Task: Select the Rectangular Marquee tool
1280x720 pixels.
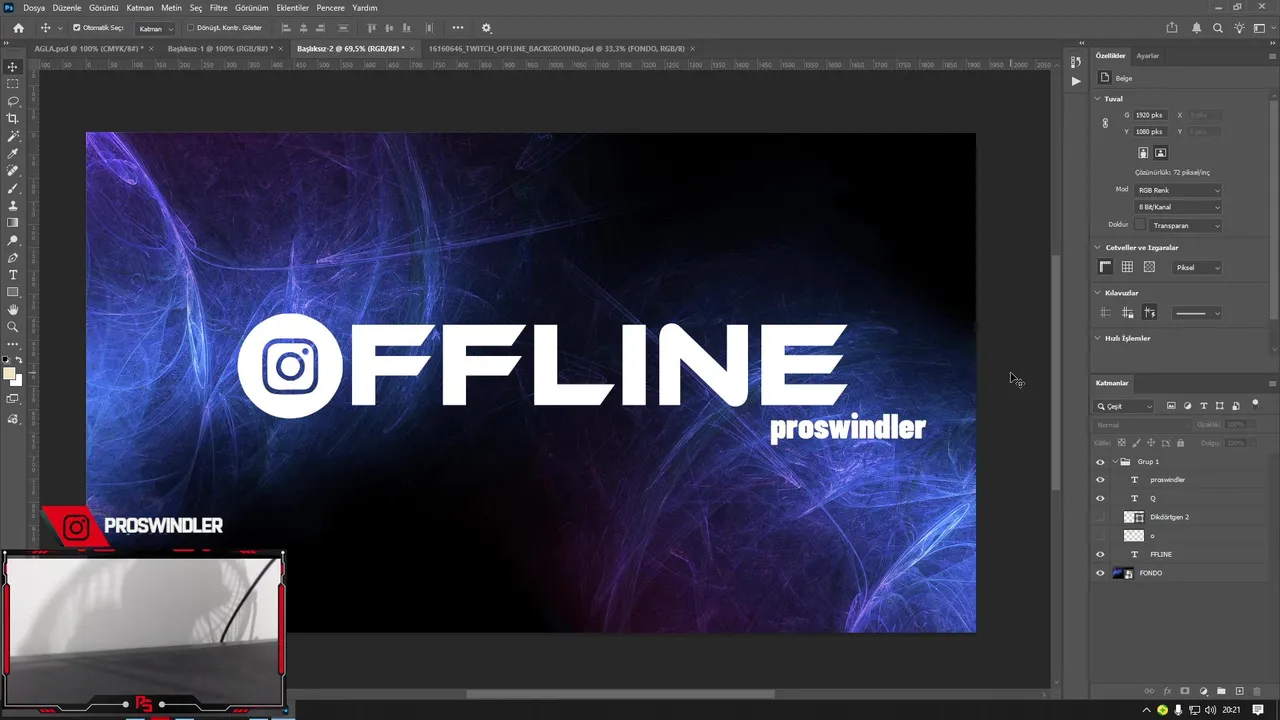Action: point(13,84)
